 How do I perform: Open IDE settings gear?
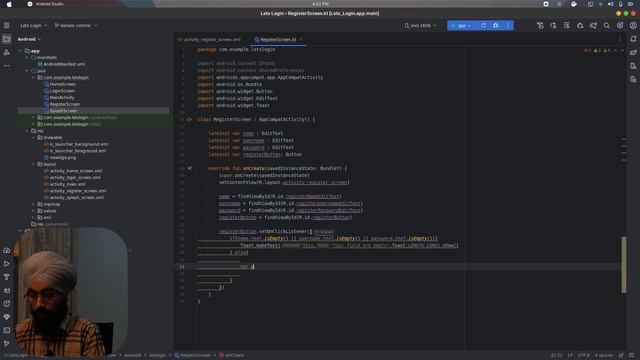620,25
